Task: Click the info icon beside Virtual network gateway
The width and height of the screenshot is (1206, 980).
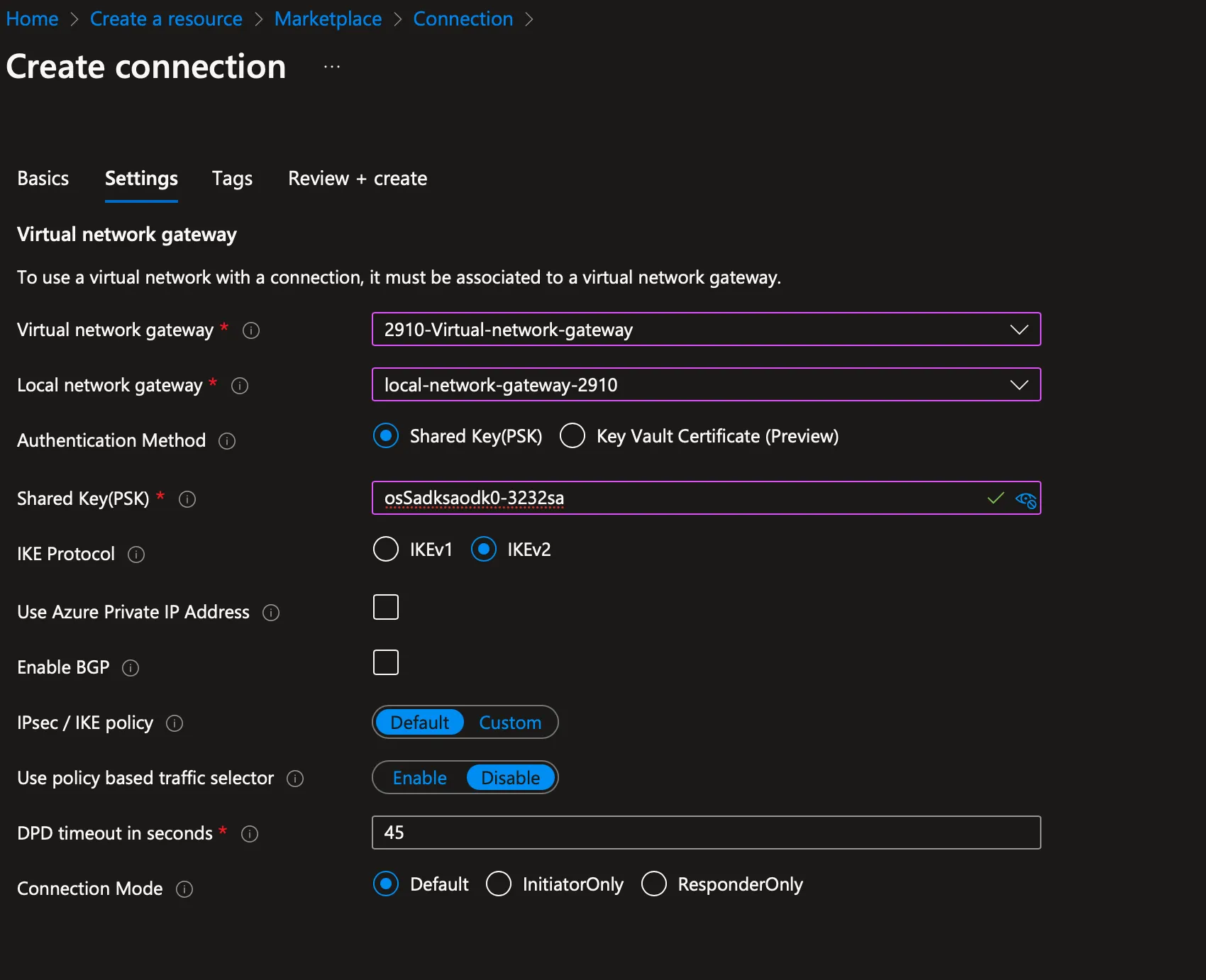Action: (x=251, y=330)
